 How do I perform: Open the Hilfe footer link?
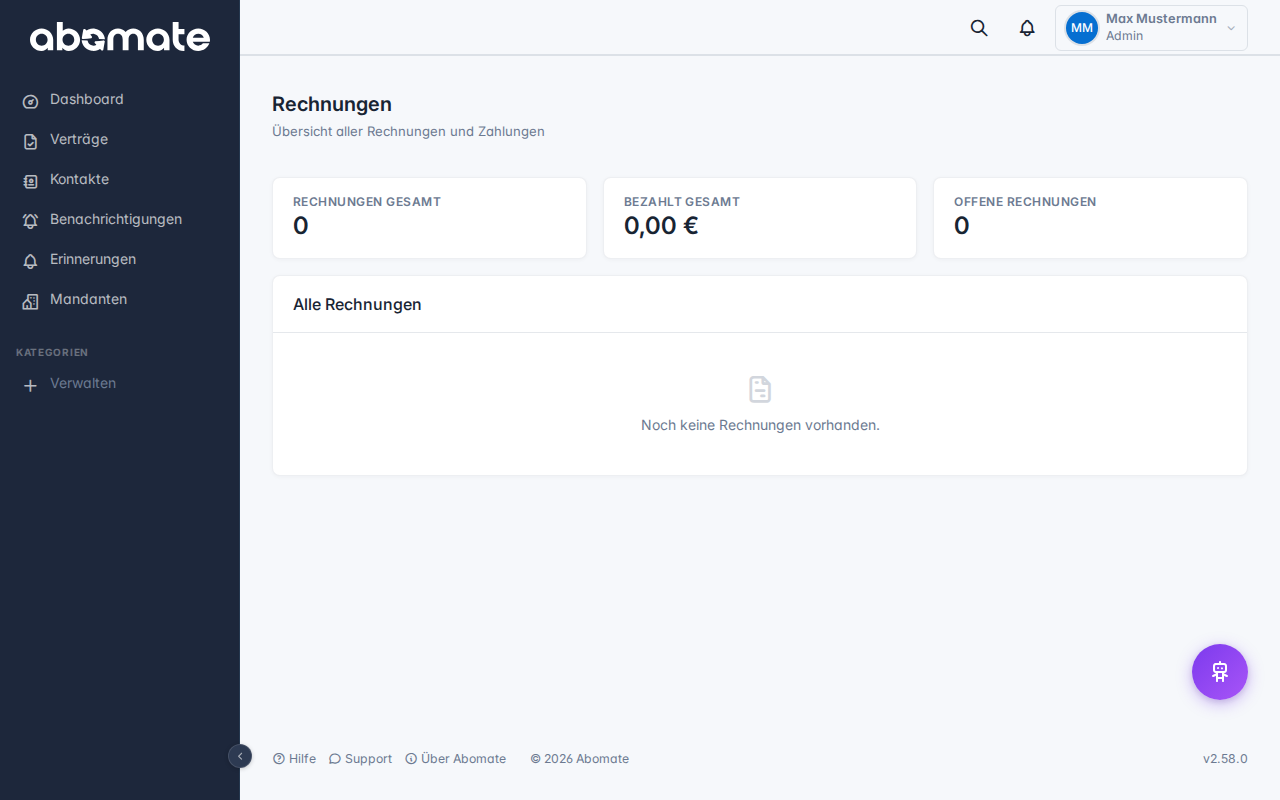(294, 758)
